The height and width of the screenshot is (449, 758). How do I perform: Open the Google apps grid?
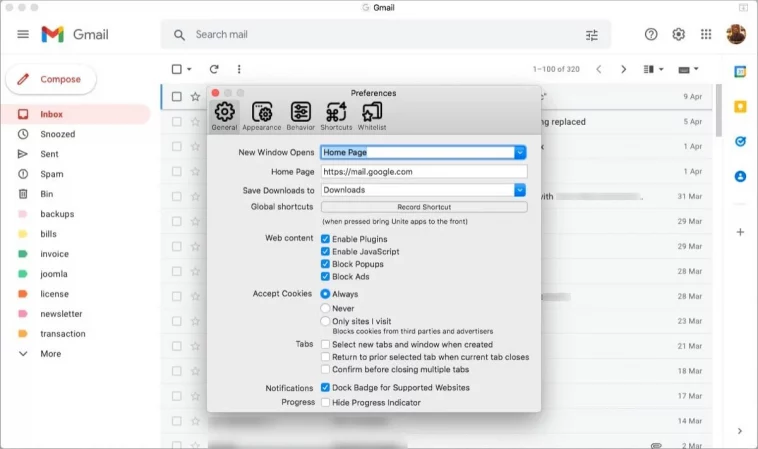[x=706, y=34]
